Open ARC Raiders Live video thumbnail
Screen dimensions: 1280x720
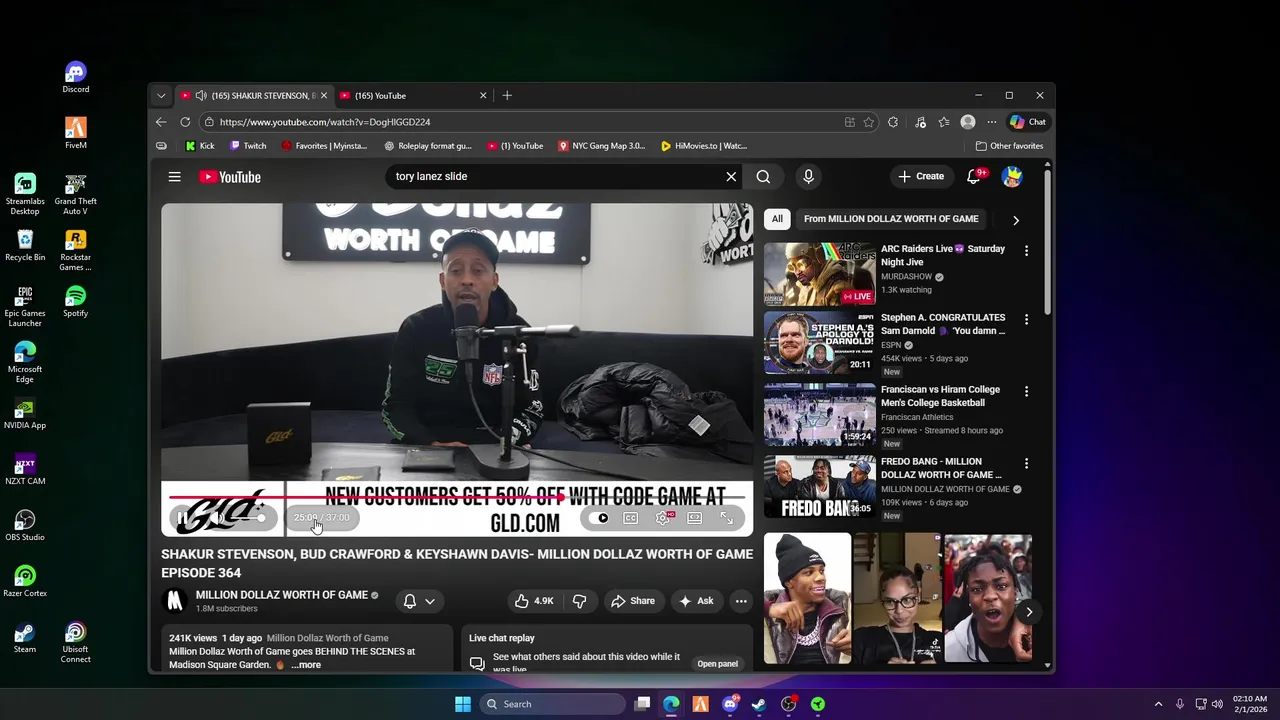[819, 273]
